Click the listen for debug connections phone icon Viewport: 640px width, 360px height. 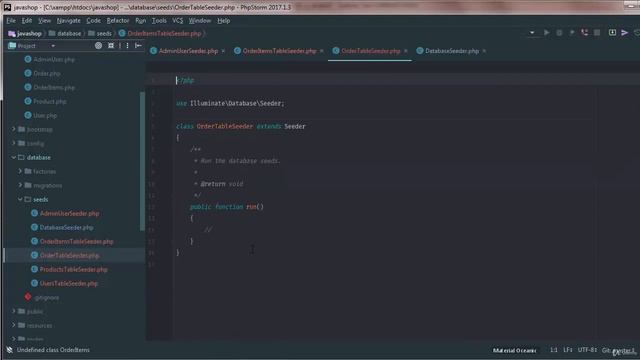tap(584, 33)
